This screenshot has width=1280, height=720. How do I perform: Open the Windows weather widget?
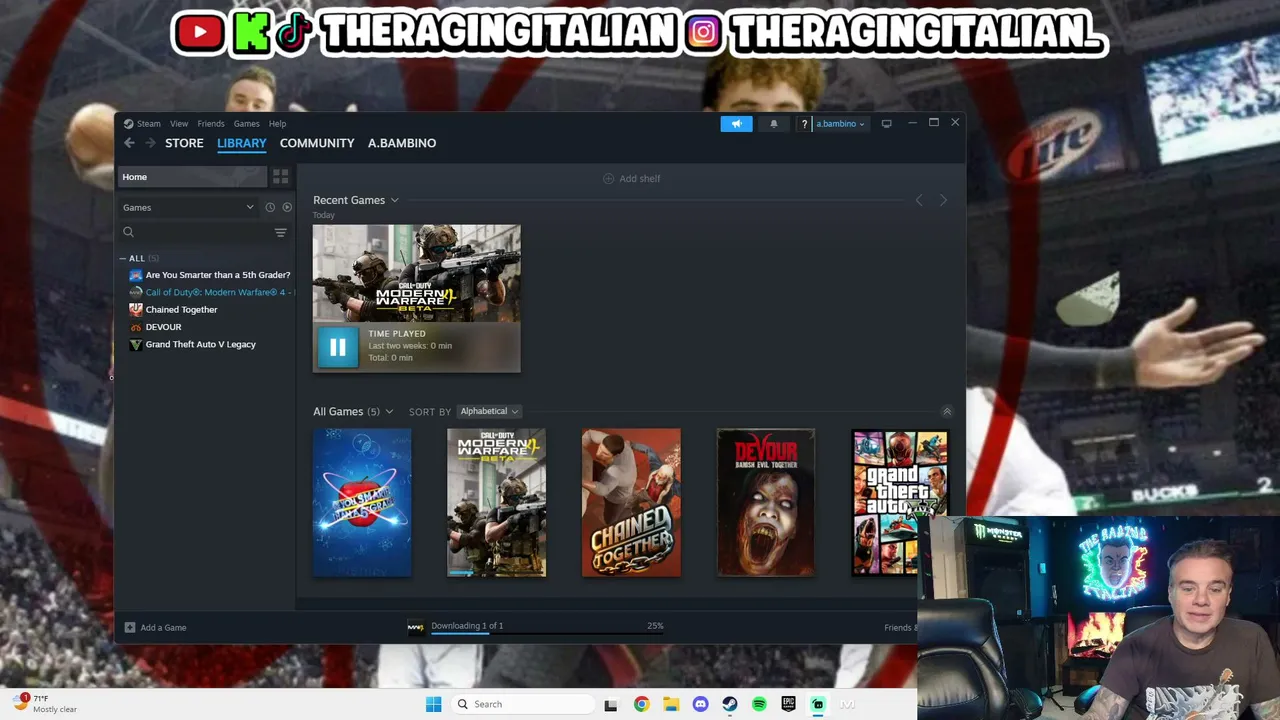[45, 704]
